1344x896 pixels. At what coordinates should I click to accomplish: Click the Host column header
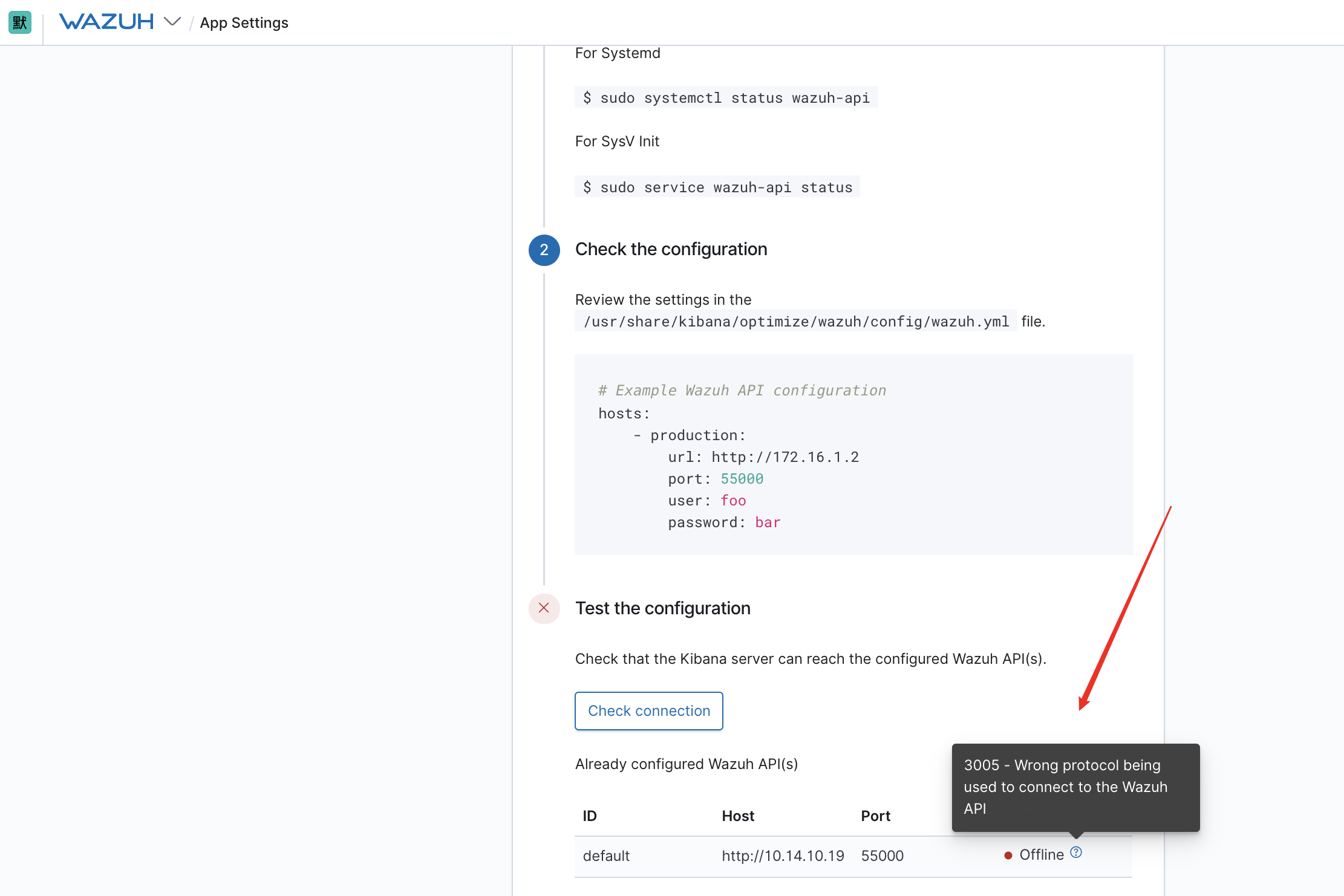pyautogui.click(x=738, y=816)
